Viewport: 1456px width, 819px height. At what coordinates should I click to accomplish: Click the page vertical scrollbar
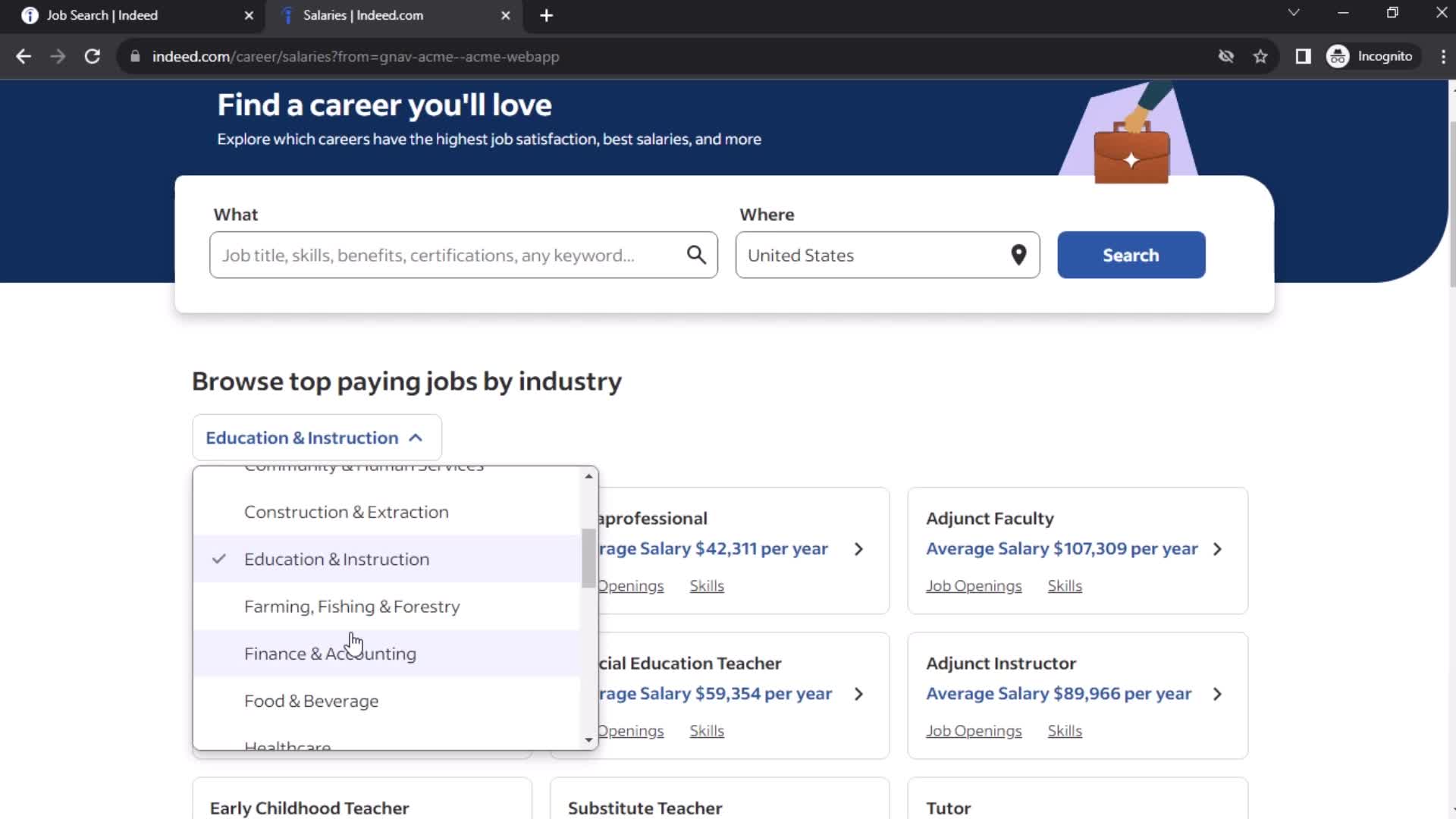[1451, 205]
